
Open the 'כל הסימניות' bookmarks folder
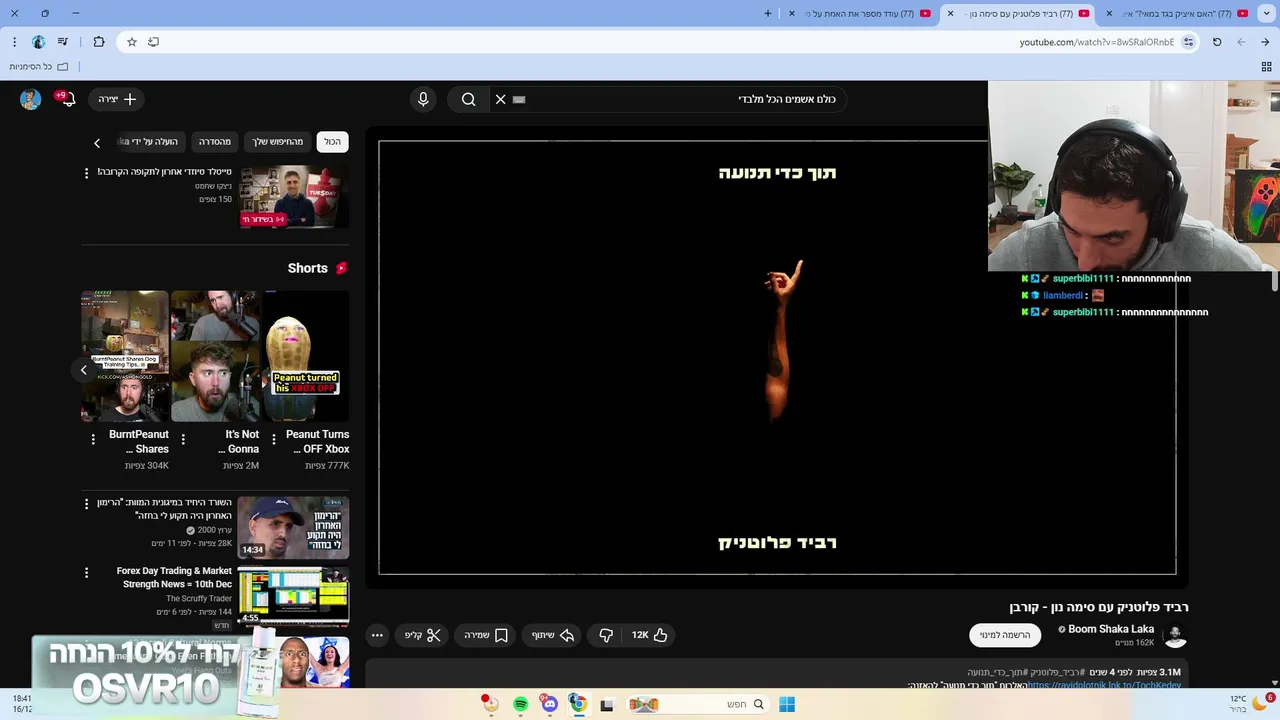tap(39, 67)
